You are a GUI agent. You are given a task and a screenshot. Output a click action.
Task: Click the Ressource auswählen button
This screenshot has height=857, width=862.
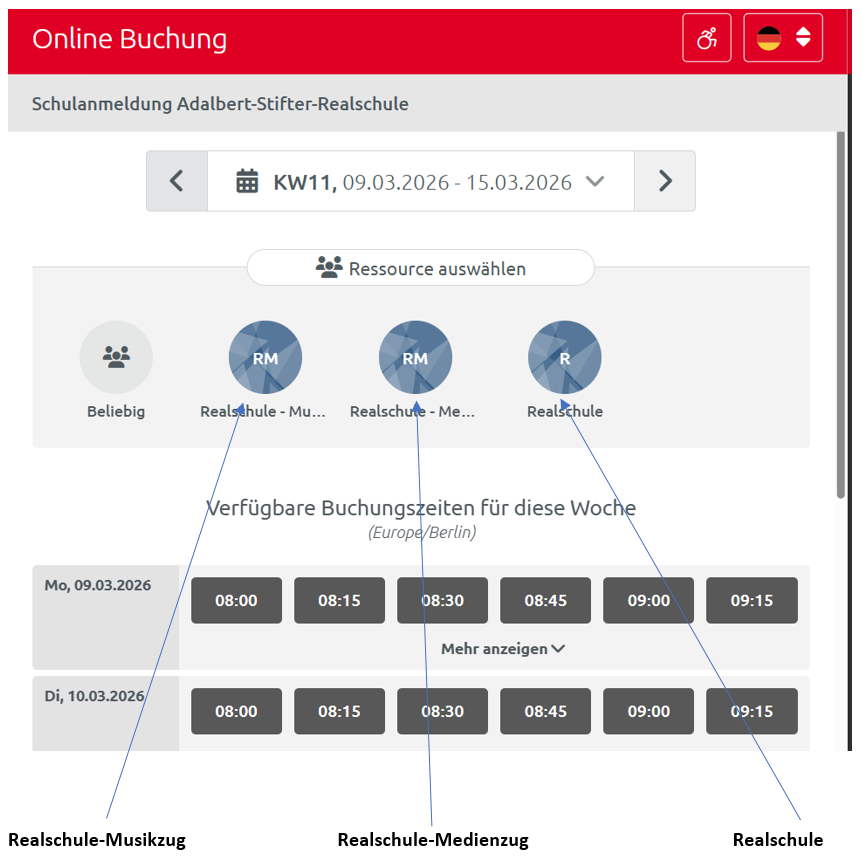pos(421,268)
